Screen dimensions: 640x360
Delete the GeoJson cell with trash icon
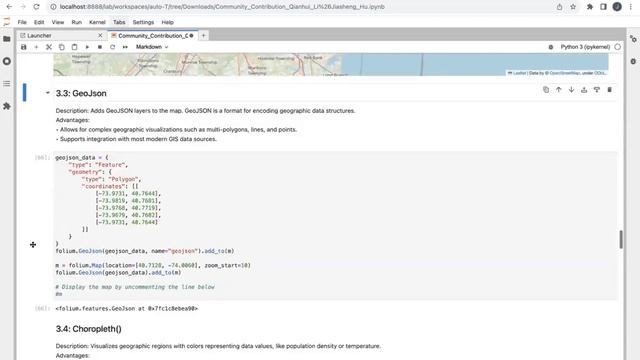coord(609,90)
